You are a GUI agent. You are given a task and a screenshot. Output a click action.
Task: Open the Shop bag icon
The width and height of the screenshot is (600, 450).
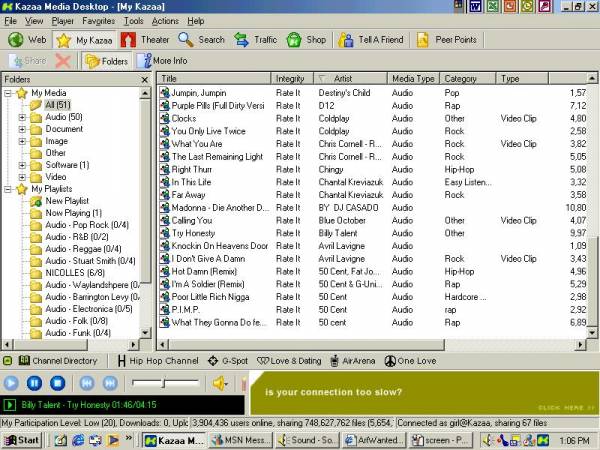(294, 40)
